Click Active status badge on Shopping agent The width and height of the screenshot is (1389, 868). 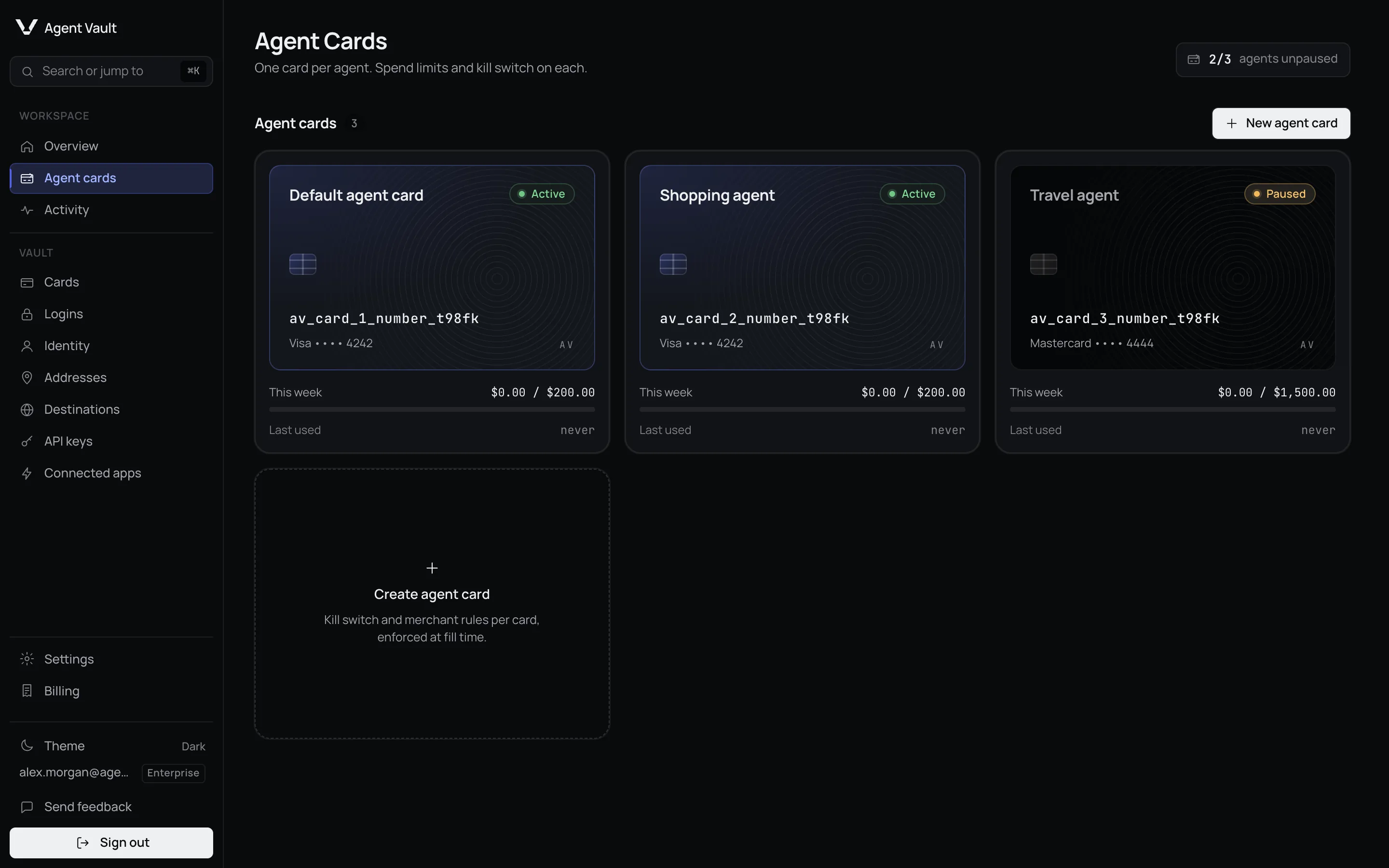tap(912, 194)
